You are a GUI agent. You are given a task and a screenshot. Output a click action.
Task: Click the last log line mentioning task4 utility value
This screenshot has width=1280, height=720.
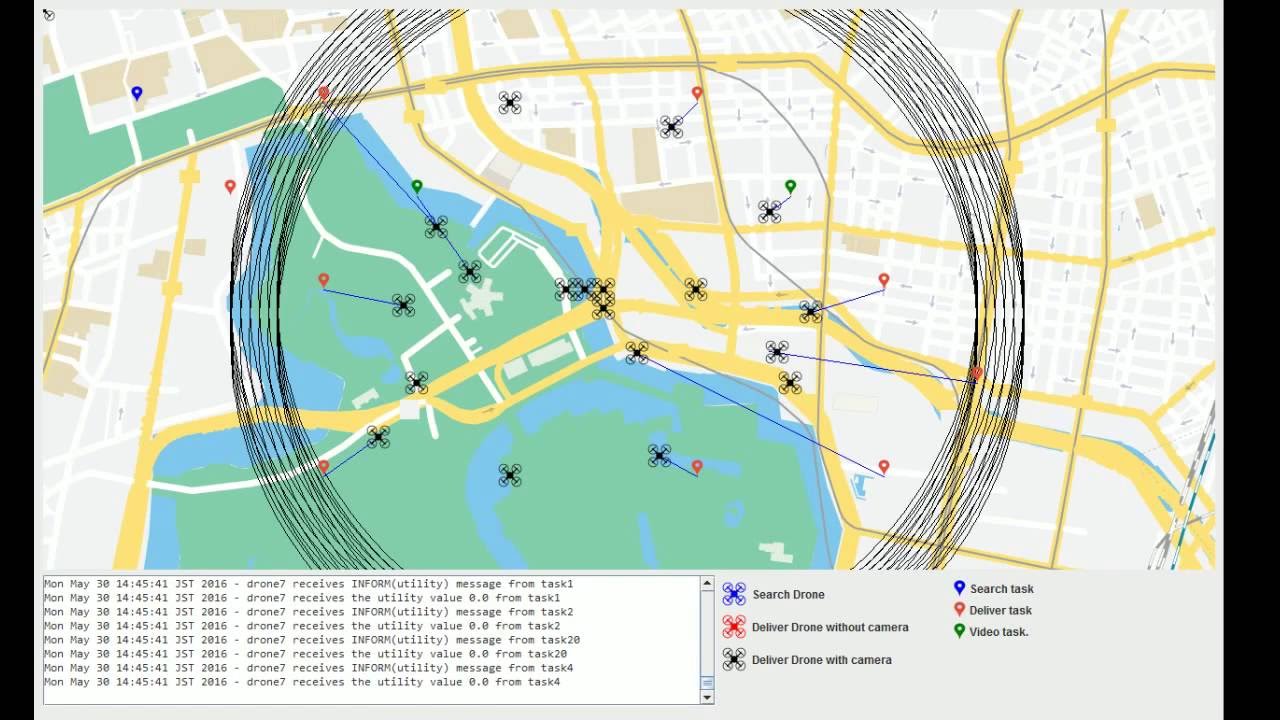pyautogui.click(x=302, y=682)
